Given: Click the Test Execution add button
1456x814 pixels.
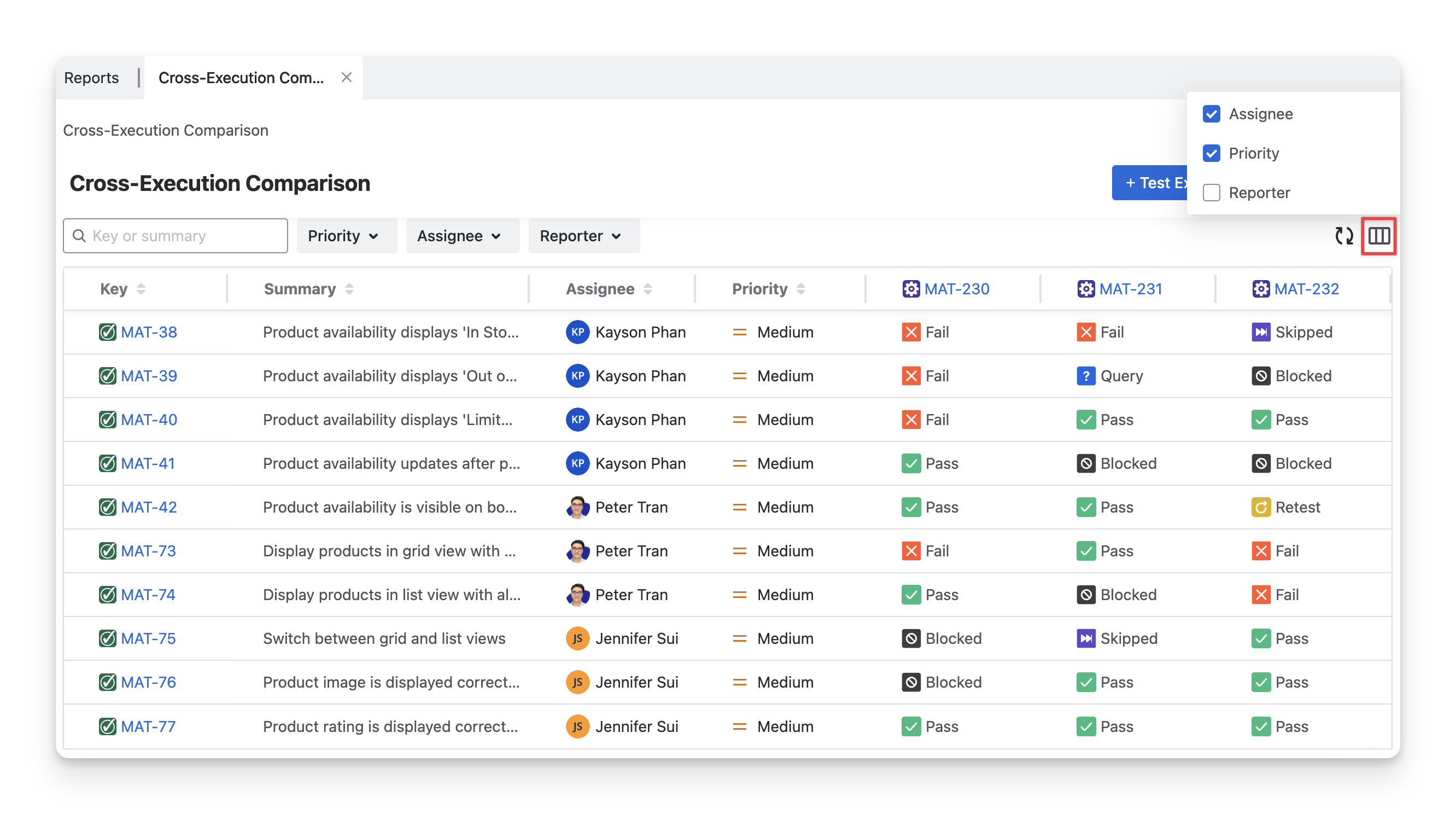Looking at the screenshot, I should (1150, 183).
